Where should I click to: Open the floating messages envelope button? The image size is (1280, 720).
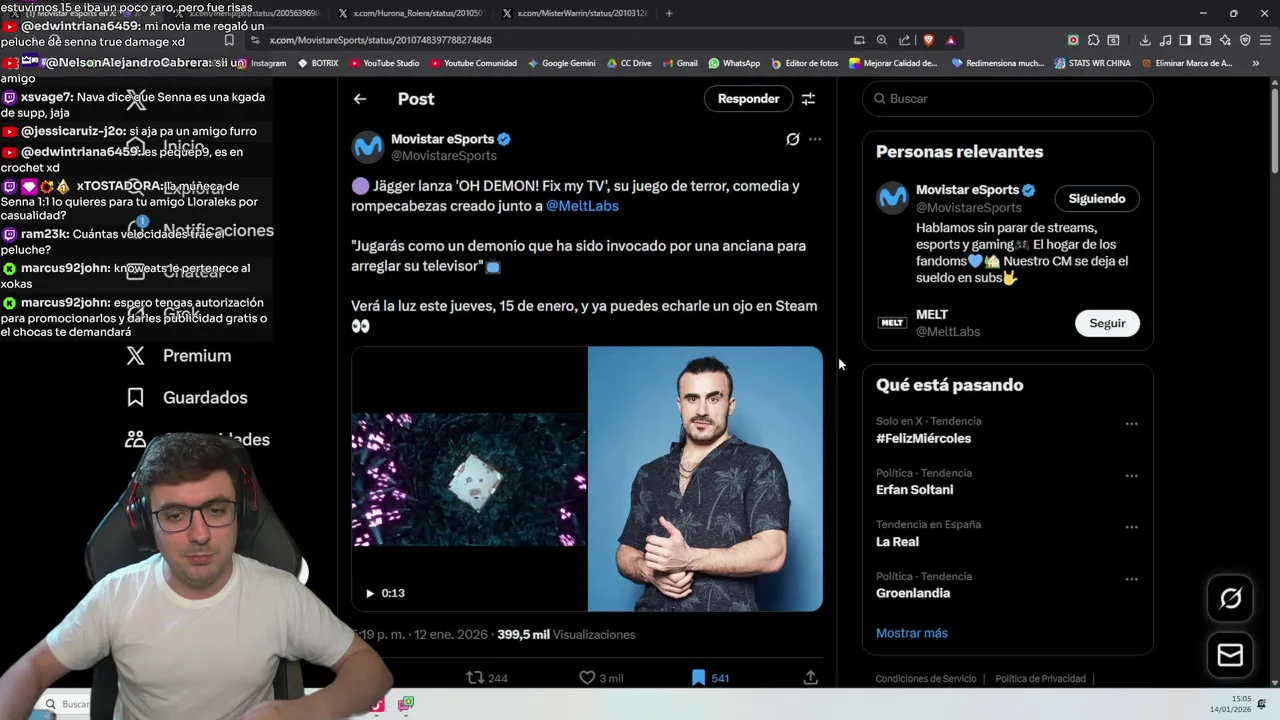coord(1230,655)
